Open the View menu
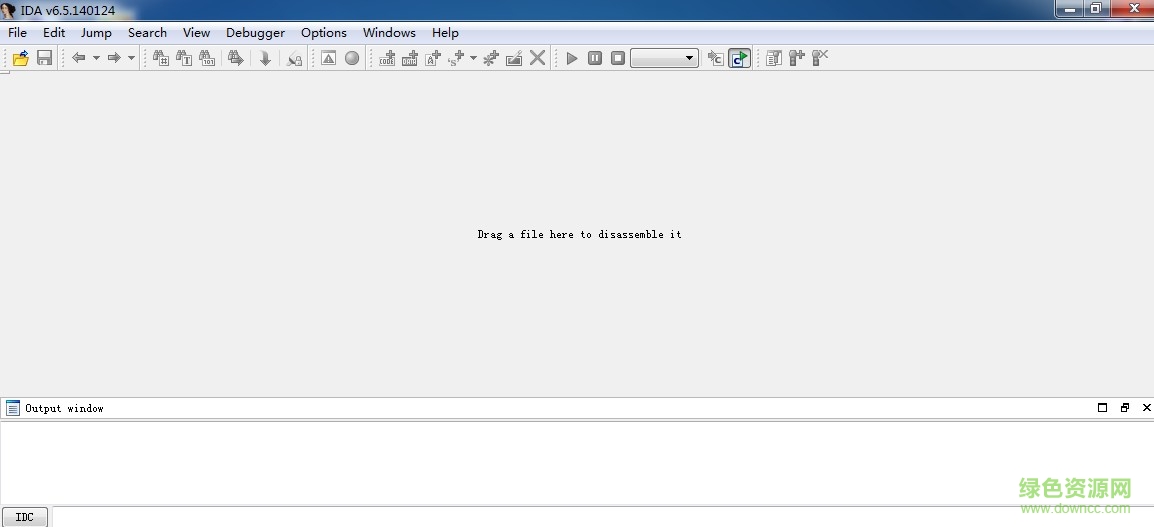 pyautogui.click(x=197, y=32)
